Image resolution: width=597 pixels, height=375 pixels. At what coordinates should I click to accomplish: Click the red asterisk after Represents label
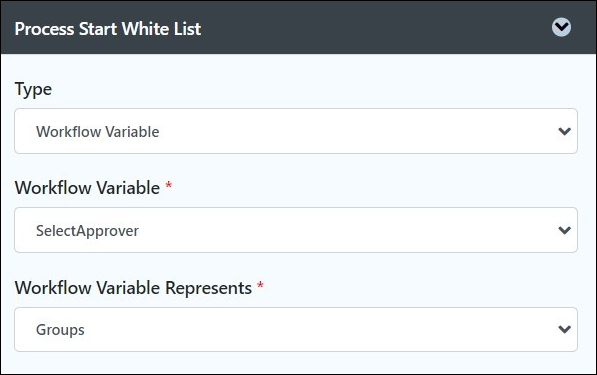pyautogui.click(x=260, y=285)
